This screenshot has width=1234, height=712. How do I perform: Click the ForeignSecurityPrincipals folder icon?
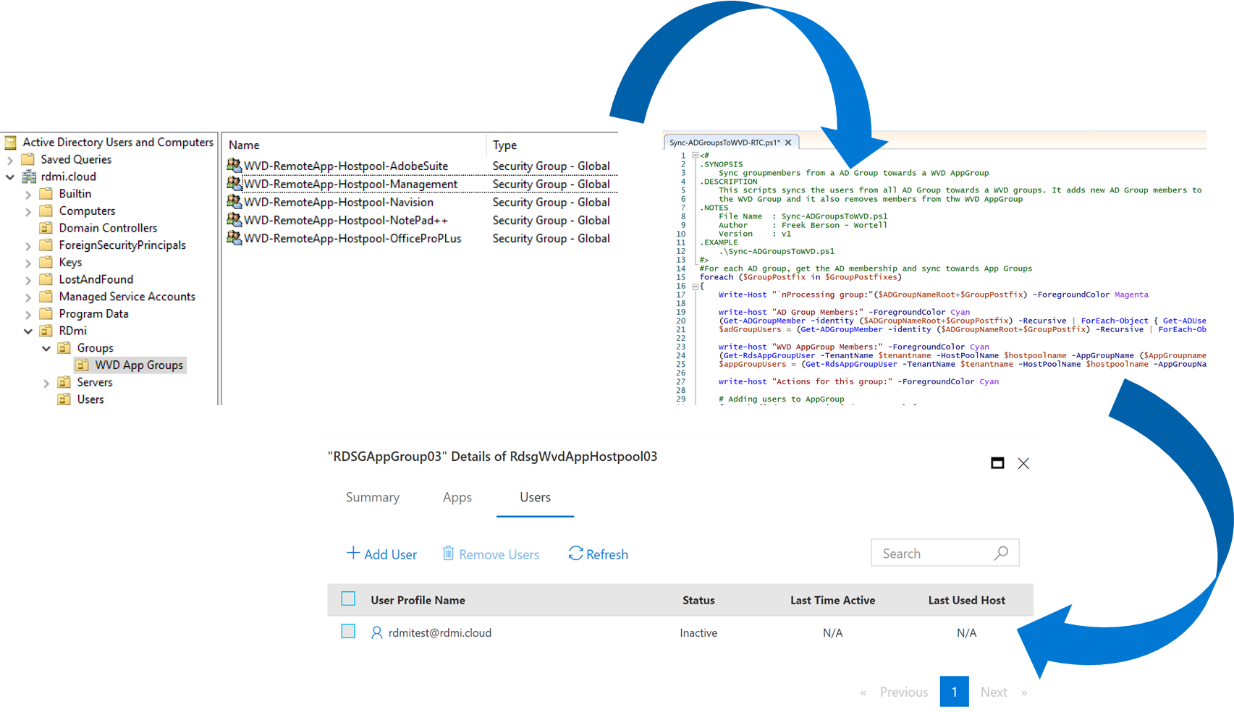[x=46, y=245]
